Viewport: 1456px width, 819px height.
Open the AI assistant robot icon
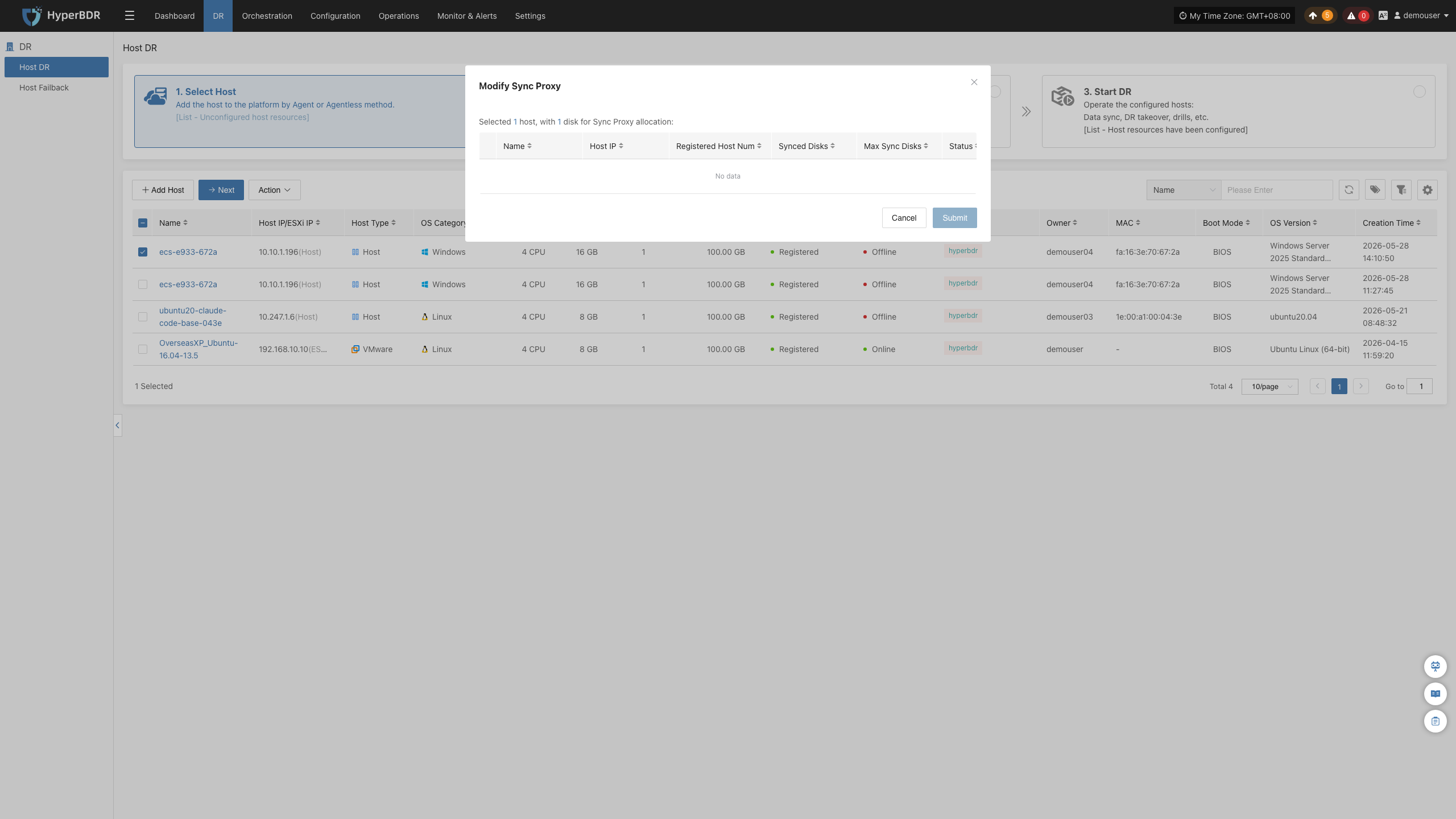pos(1436,667)
